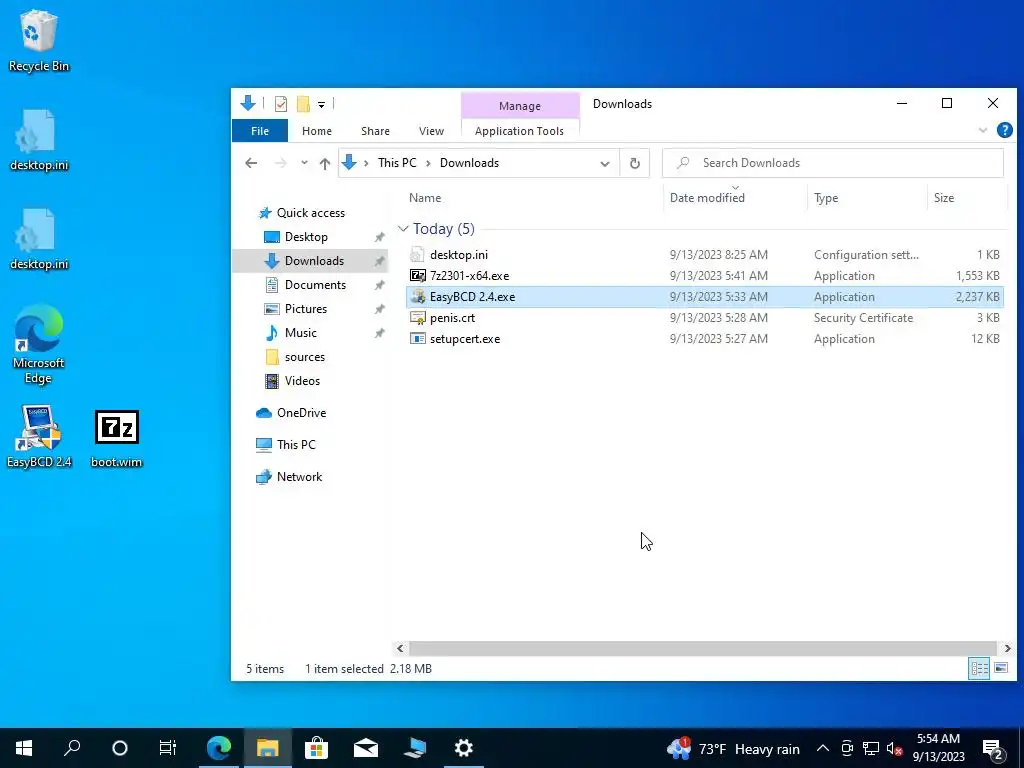Sort by the Name column header
Image resolution: width=1024 pixels, height=768 pixels.
(425, 198)
